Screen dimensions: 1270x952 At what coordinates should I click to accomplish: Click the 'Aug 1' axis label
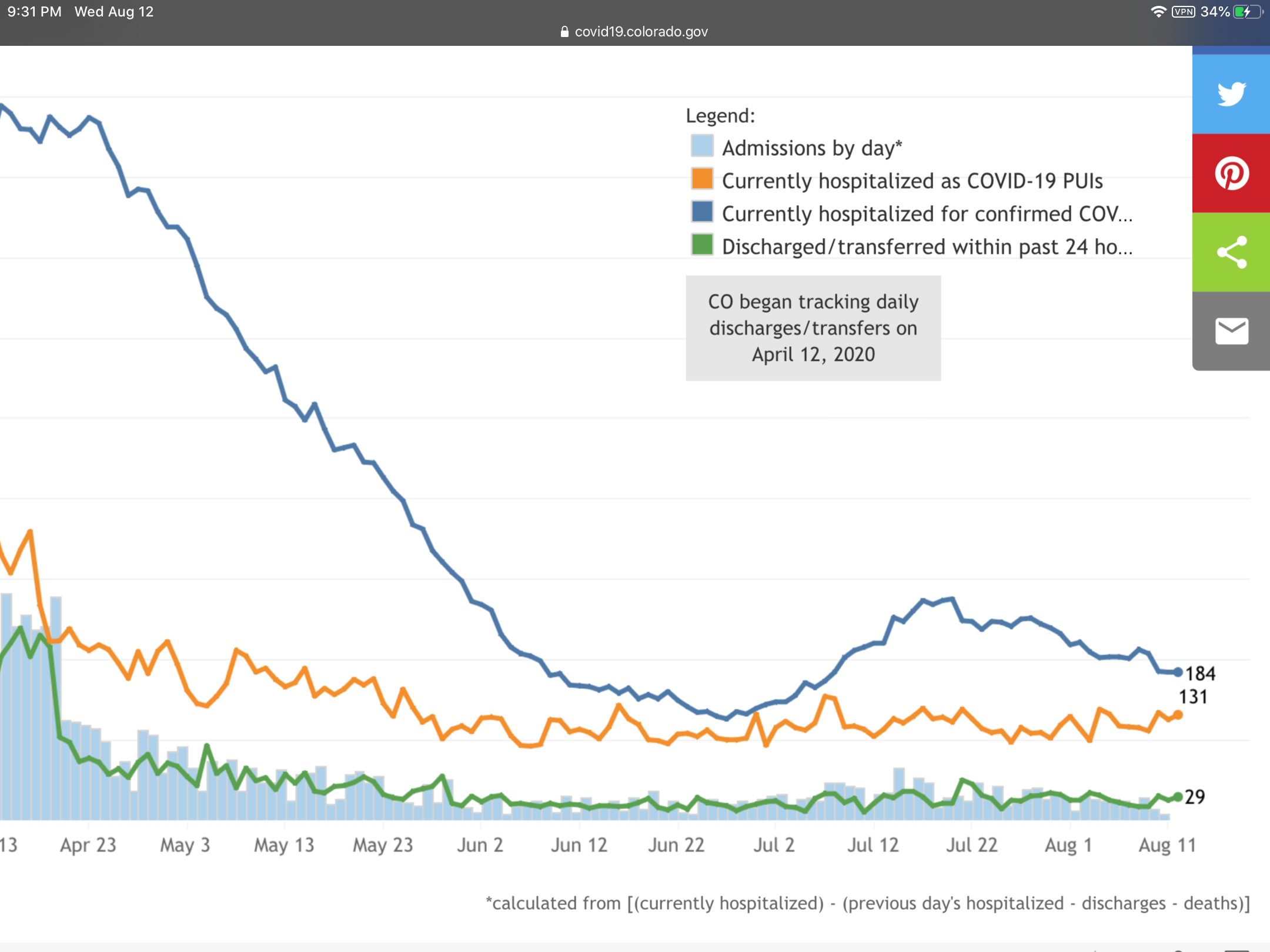pyautogui.click(x=1068, y=845)
